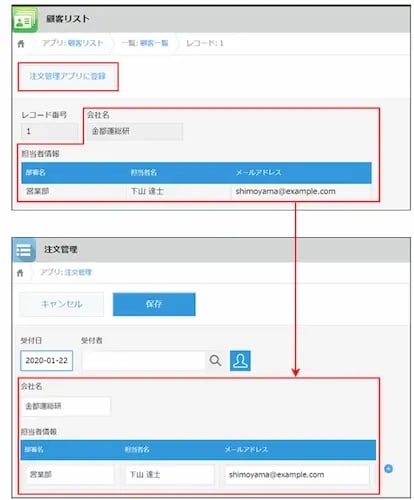This screenshot has height=500, width=414.
Task: Click 担当者名 column header in 顧客リスト table
Action: click(x=144, y=173)
